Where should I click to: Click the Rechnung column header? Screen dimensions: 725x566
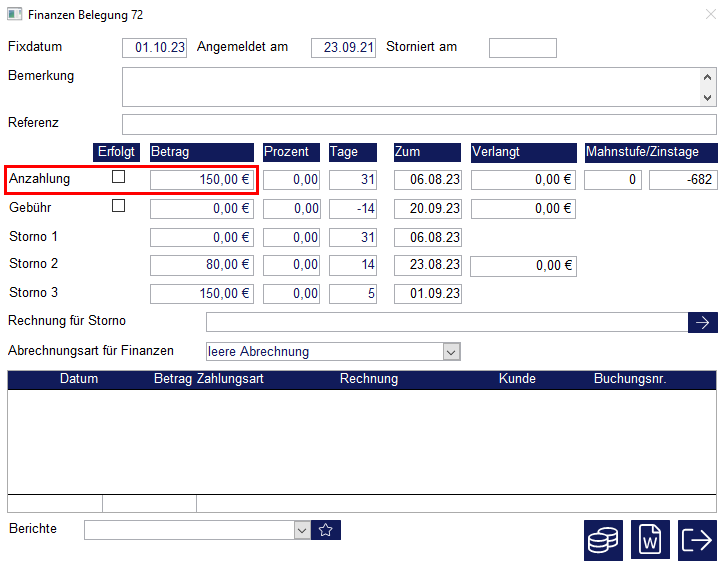pos(368,379)
